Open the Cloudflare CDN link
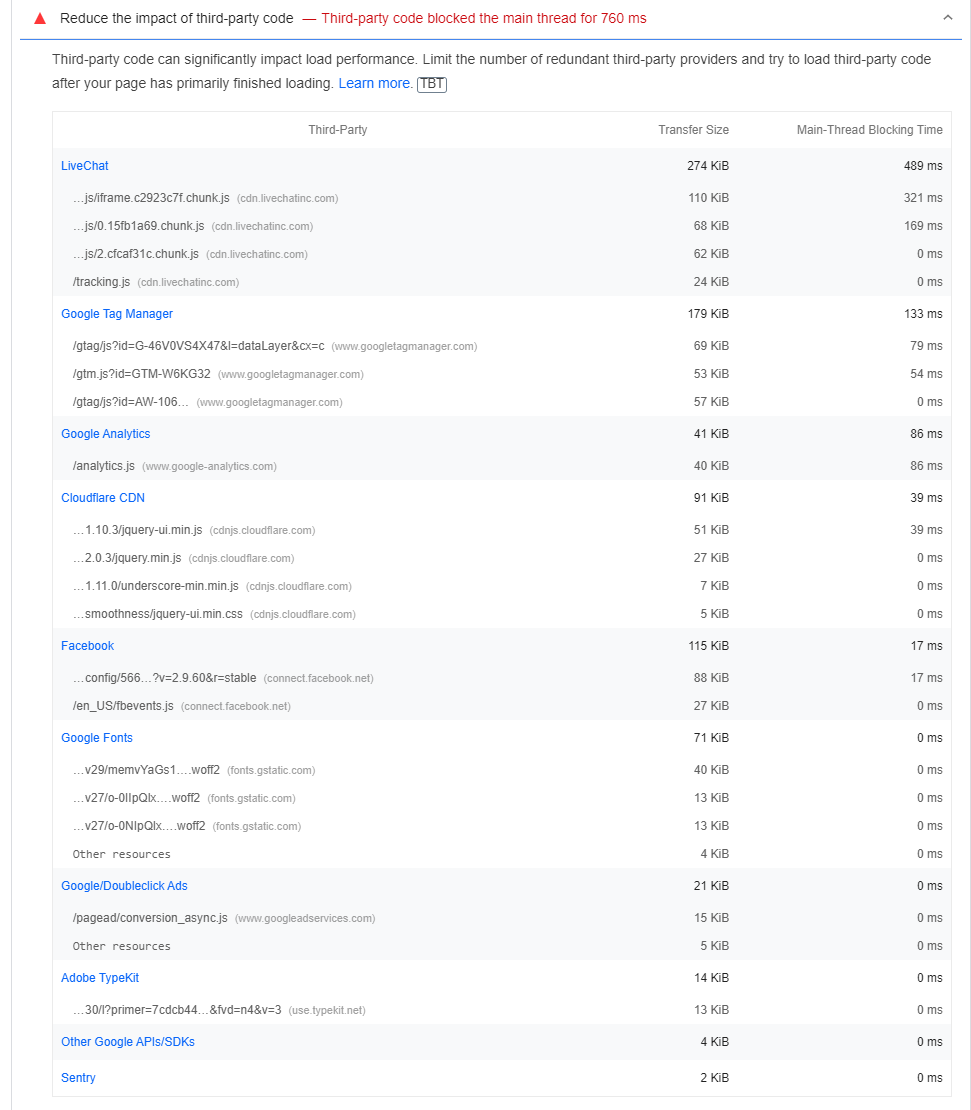Screen dimensions: 971x1110 pyautogui.click(x=103, y=497)
